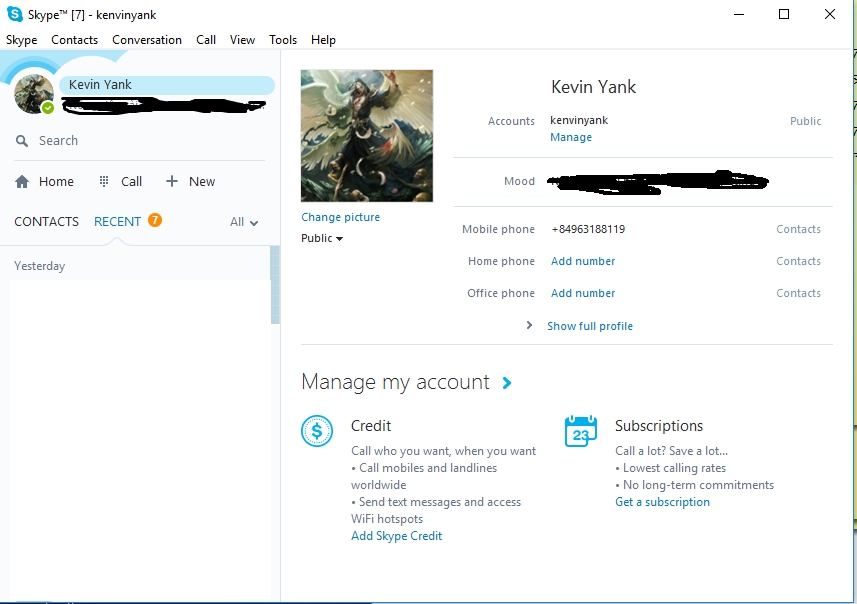Open the Tools menu
This screenshot has height=604, width=857.
[283, 40]
